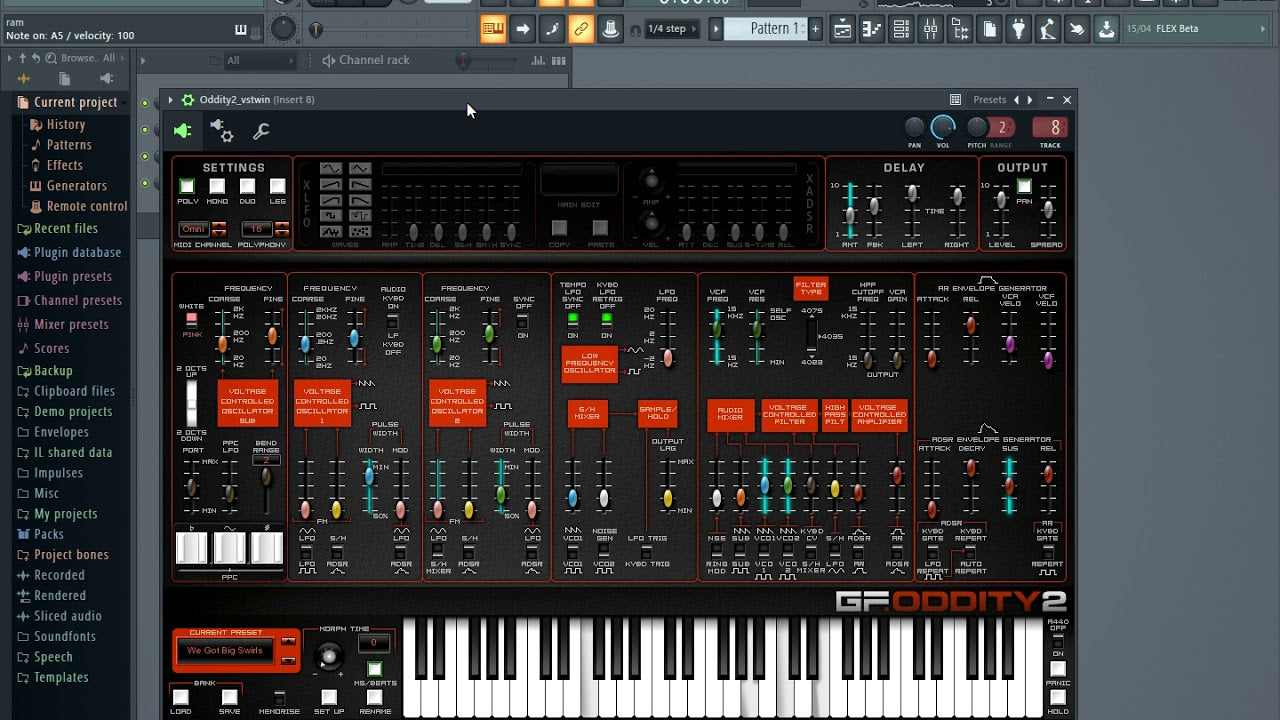1280x720 pixels.
Task: Enable MONO voice mode
Action: coord(217,187)
